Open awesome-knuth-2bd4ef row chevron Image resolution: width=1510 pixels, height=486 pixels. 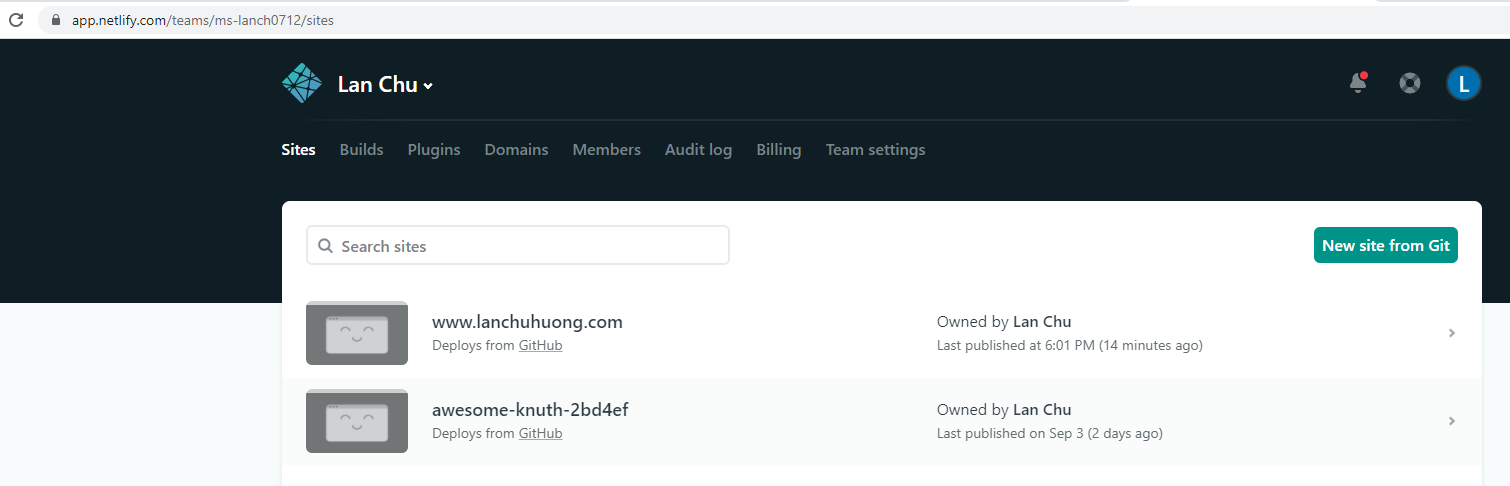coord(1452,421)
